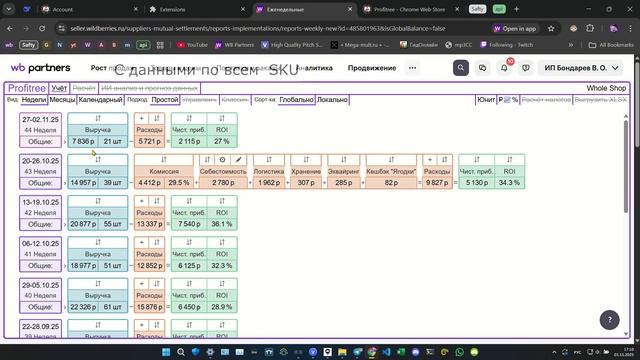This screenshot has height=360, width=640.
Task: Open Себестоимость settings gear icon
Action: pos(222,160)
